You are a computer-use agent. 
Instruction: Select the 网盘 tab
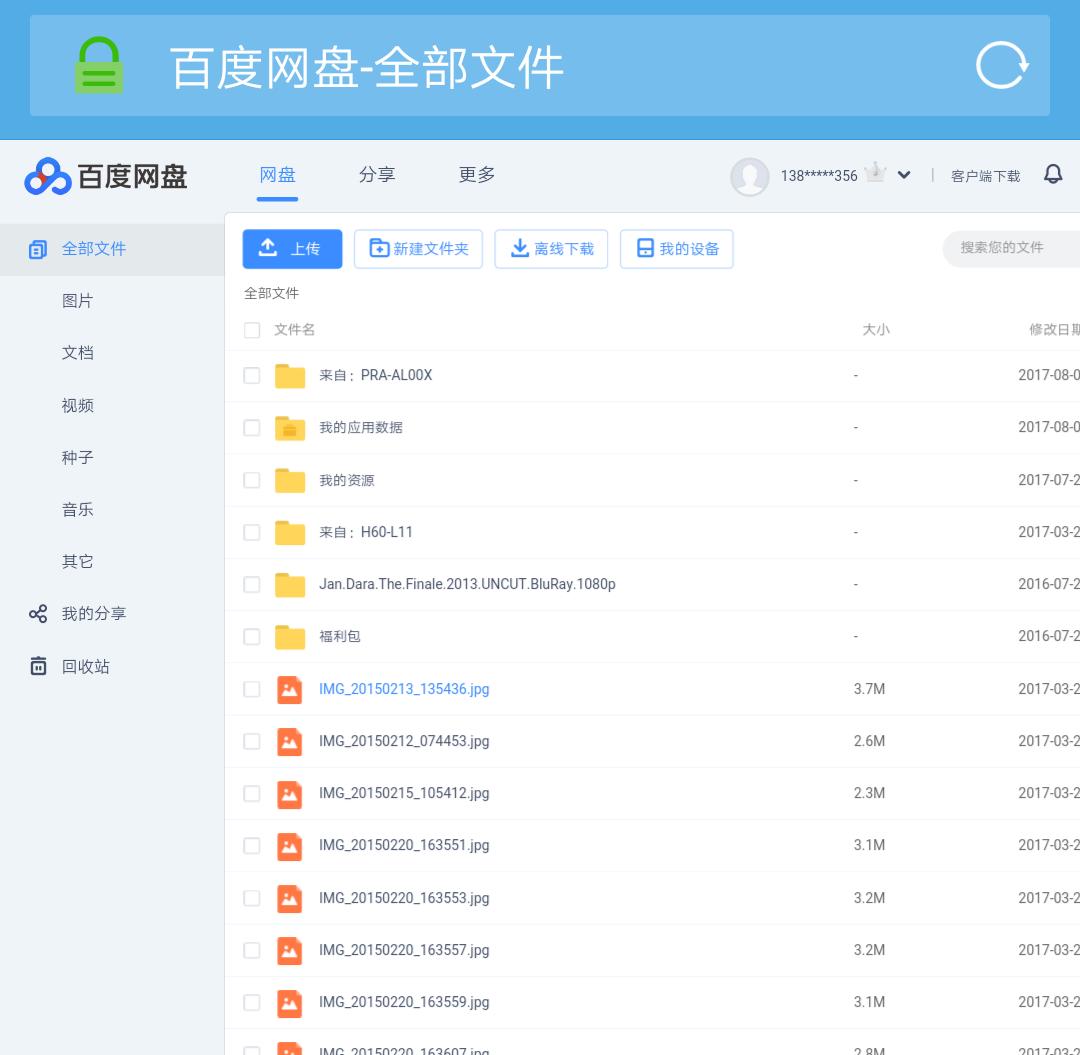[x=277, y=174]
